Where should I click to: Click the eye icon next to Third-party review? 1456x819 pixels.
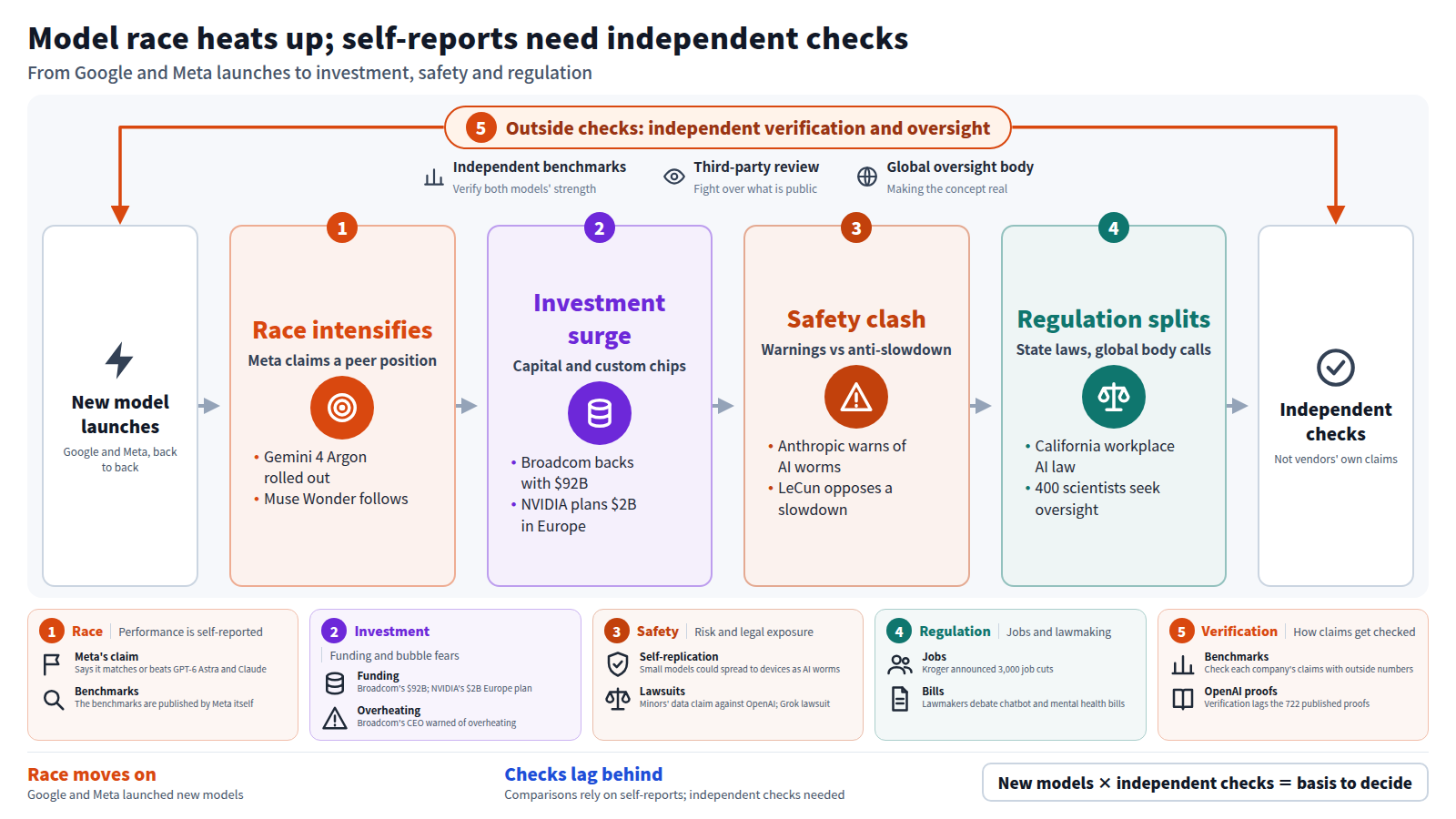coord(674,177)
